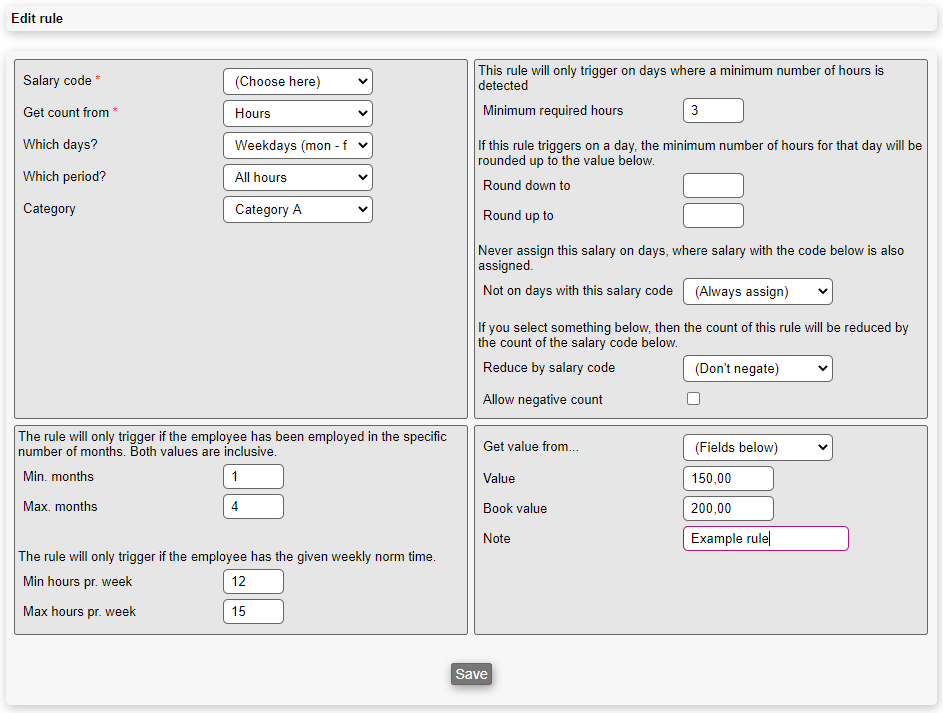Focus the Min hours pr. week field
This screenshot has width=943, height=713.
click(x=253, y=582)
